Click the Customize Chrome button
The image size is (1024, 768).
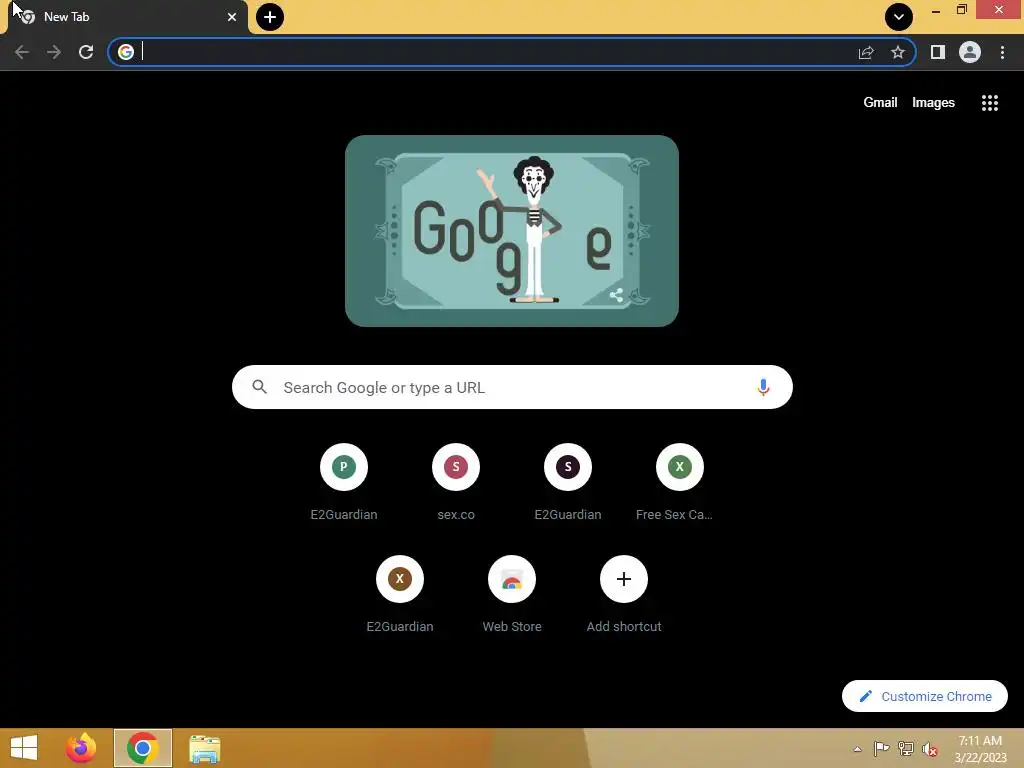pos(925,696)
